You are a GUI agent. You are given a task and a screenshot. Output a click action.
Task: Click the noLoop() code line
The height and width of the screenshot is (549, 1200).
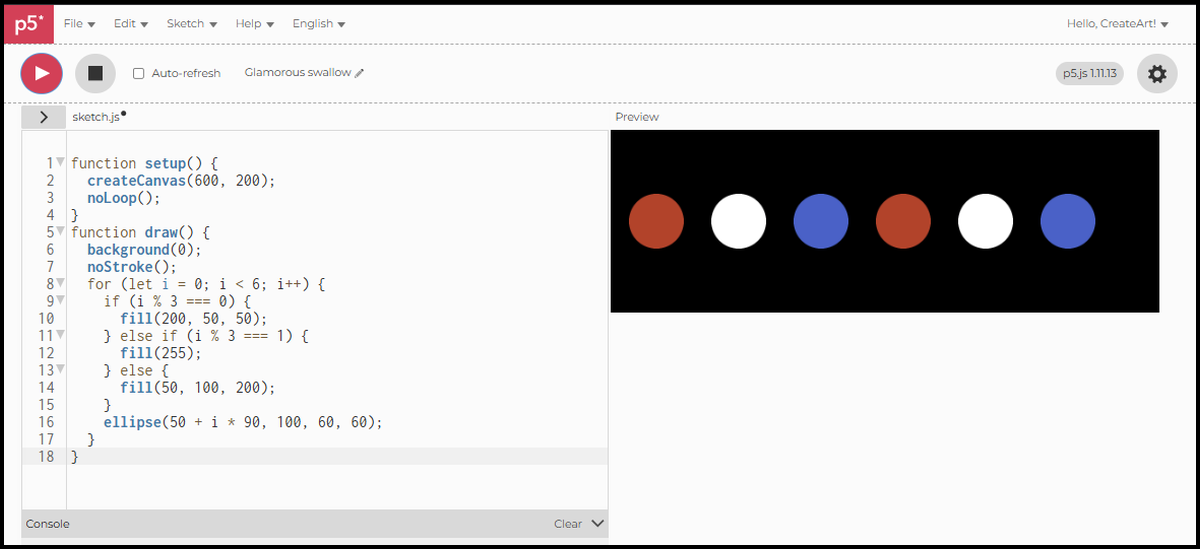(124, 197)
